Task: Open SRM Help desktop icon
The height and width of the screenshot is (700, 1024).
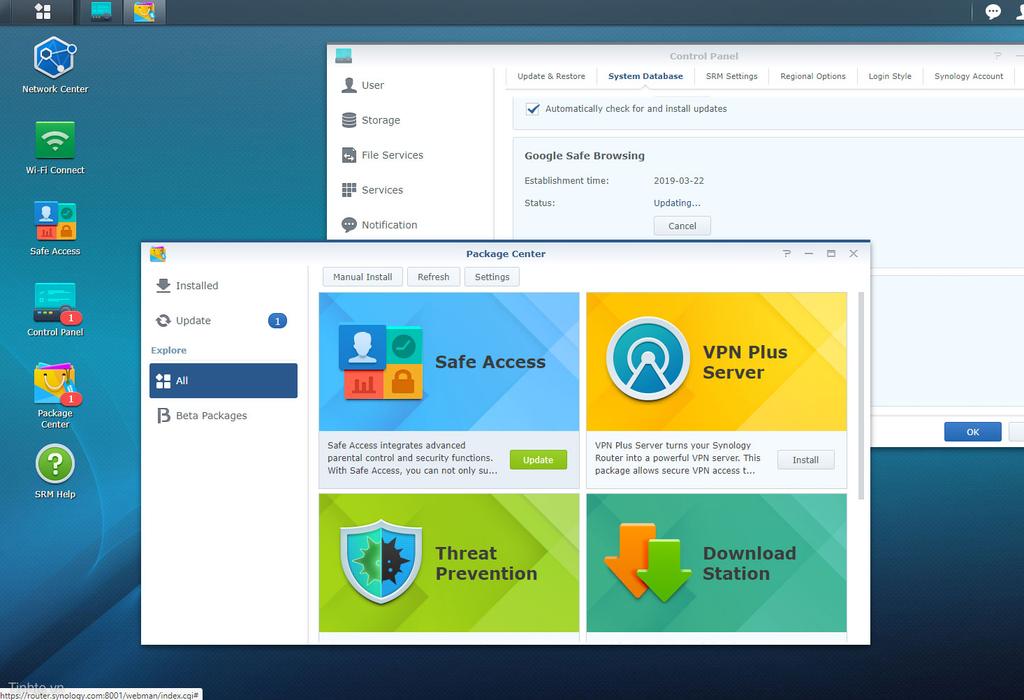Action: 55,471
